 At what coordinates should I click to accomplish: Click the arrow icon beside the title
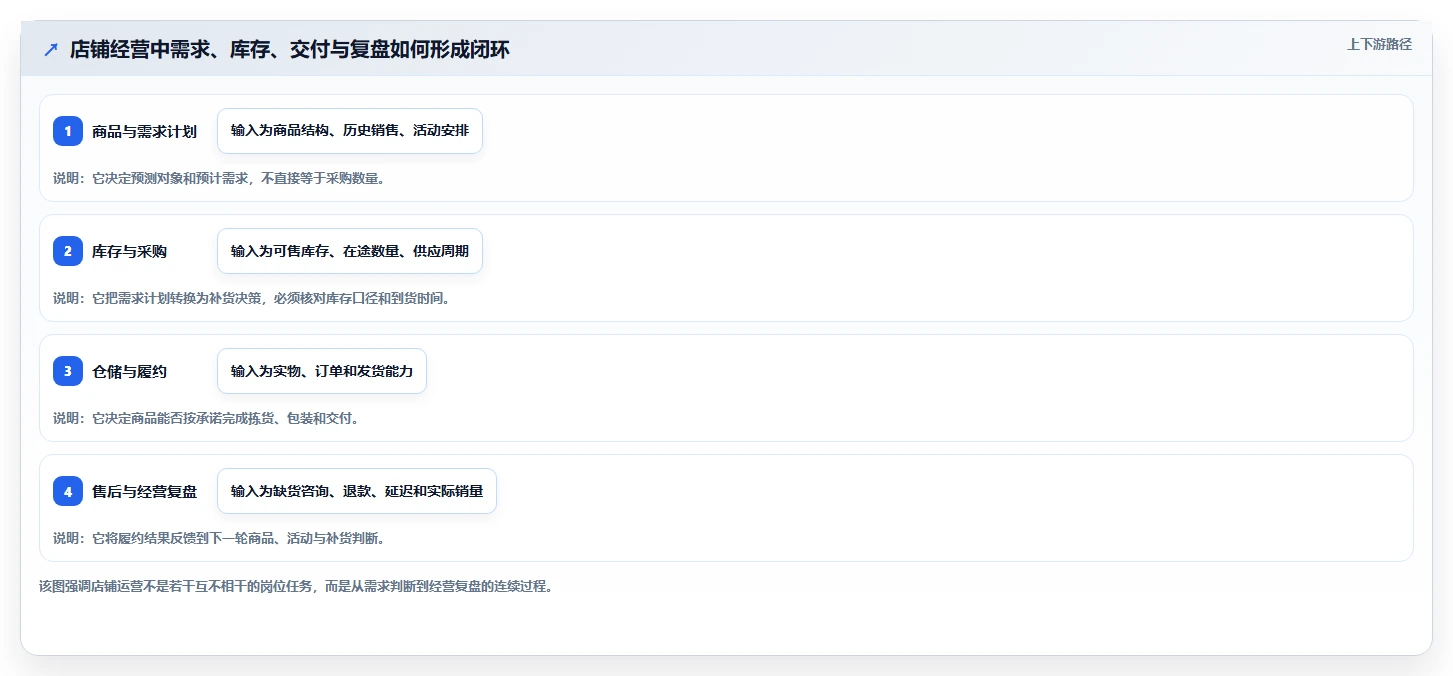coord(51,49)
